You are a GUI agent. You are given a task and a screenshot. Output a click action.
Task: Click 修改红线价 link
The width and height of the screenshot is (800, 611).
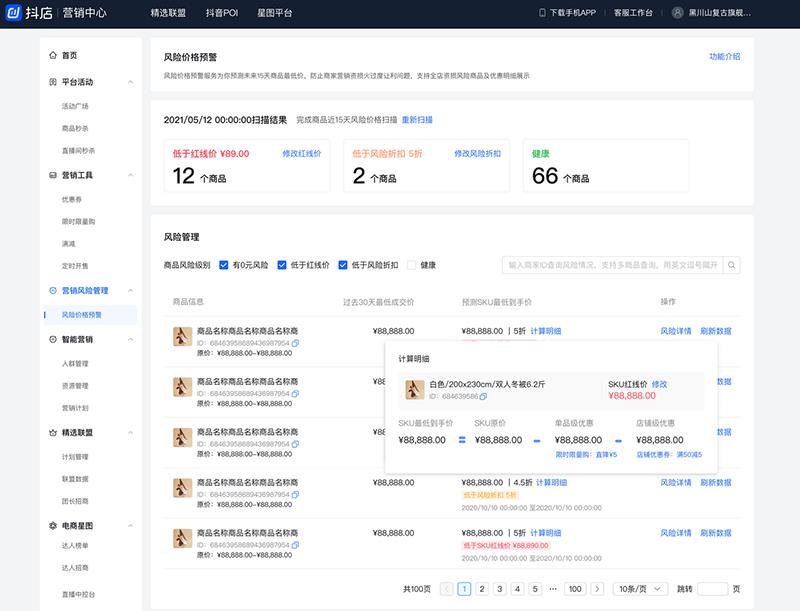(x=301, y=154)
